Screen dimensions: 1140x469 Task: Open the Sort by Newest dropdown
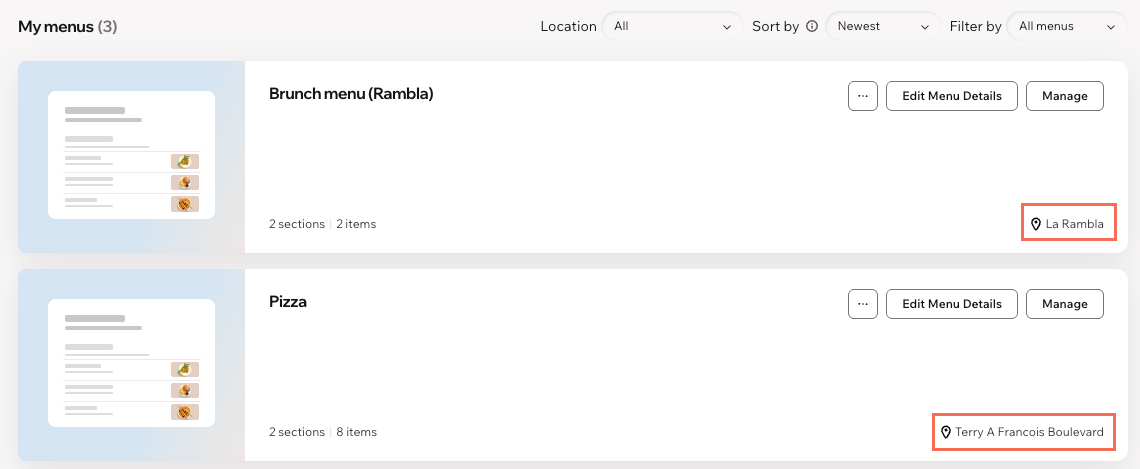[x=883, y=26]
